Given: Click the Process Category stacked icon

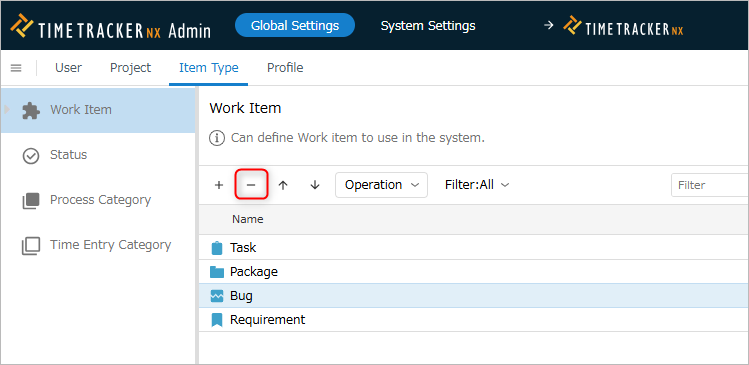Looking at the screenshot, I should (x=31, y=201).
